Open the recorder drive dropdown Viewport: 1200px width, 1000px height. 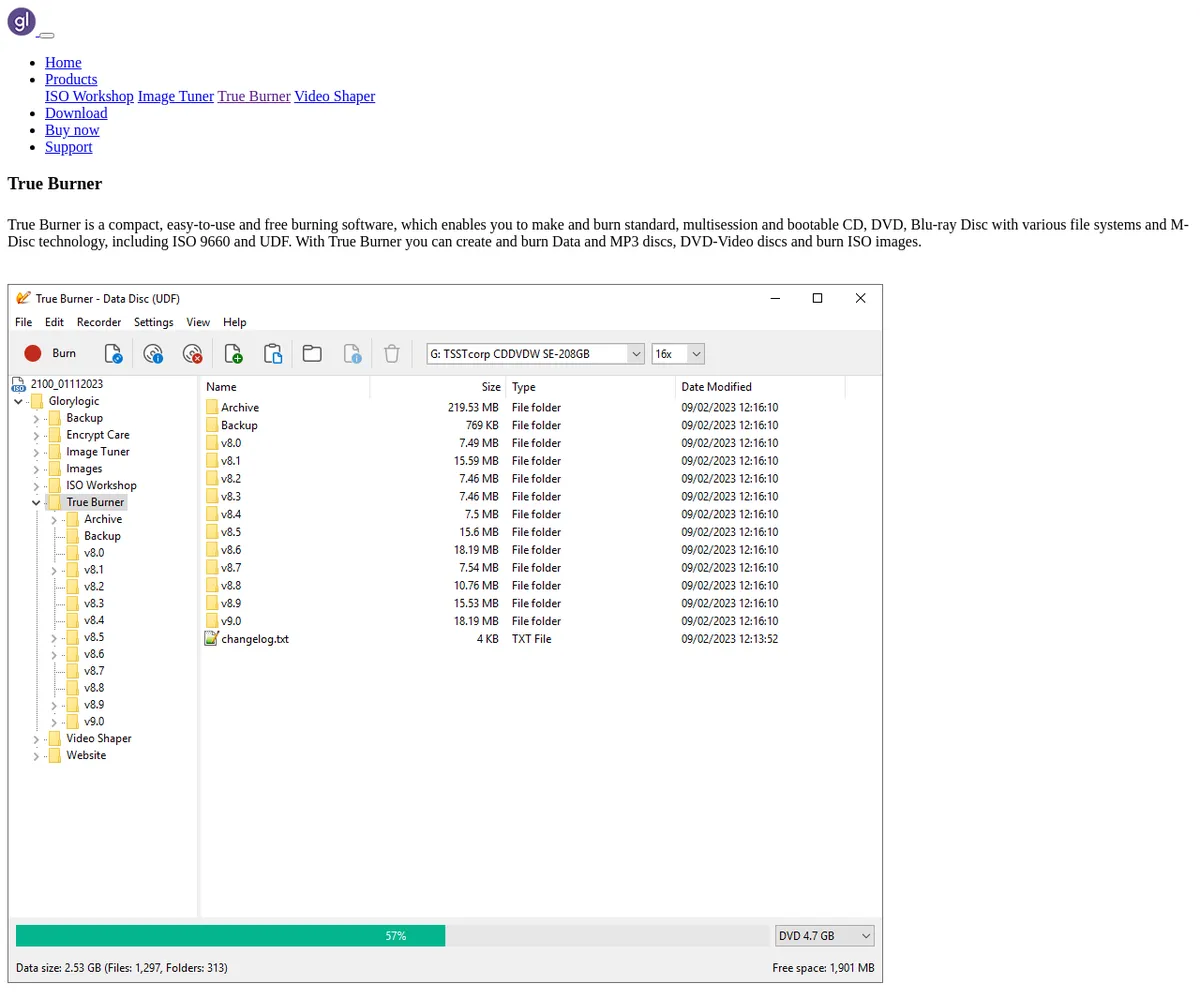[x=635, y=353]
